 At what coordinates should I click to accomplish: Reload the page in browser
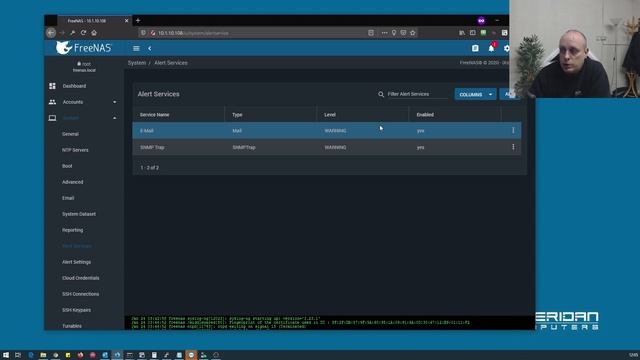click(x=83, y=33)
